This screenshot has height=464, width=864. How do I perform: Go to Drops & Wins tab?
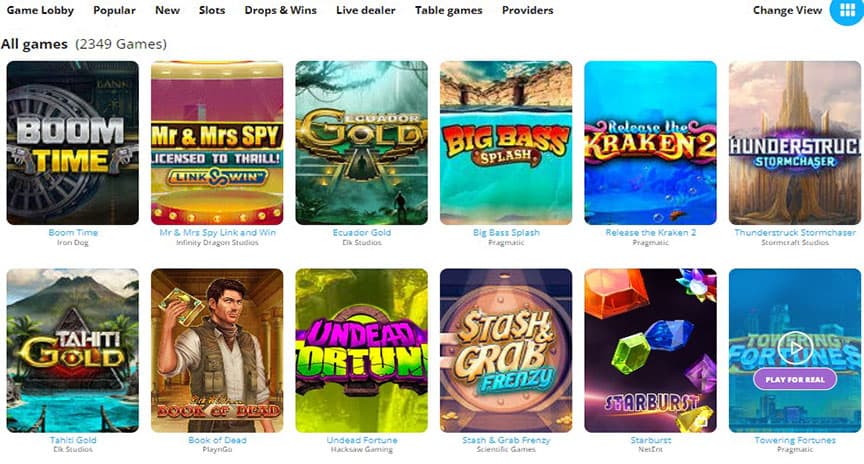[x=280, y=10]
